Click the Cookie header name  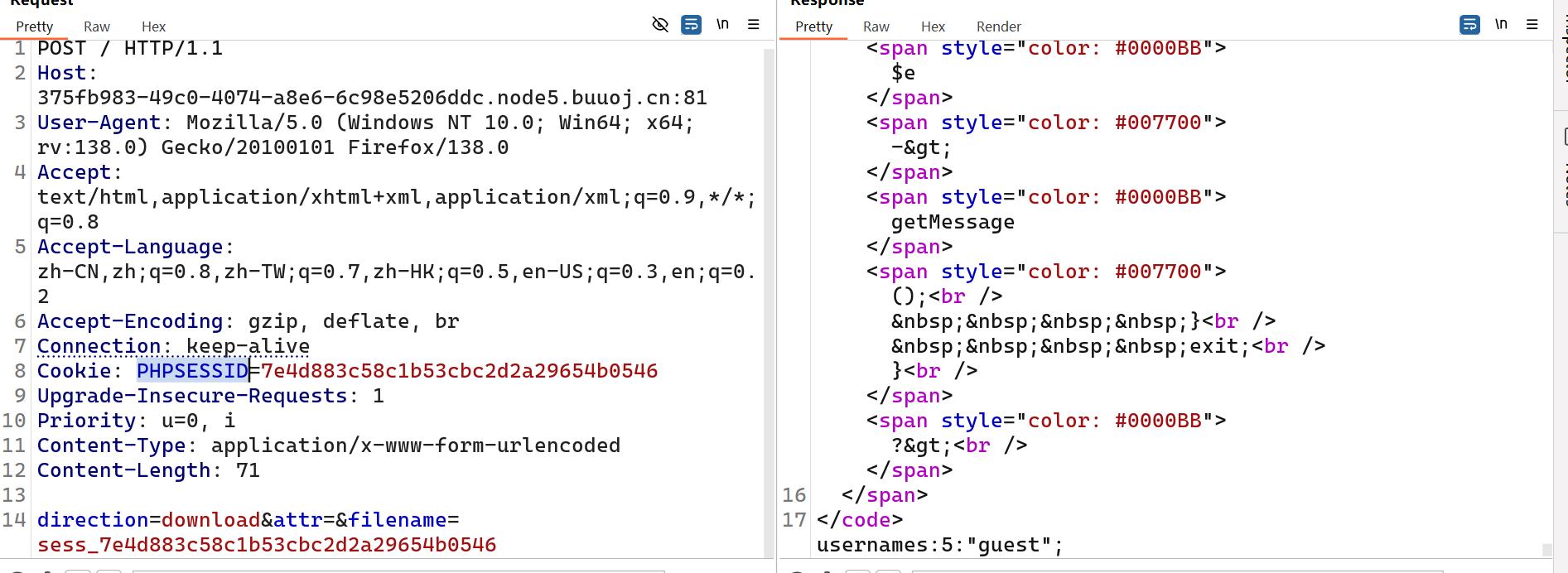click(x=74, y=371)
